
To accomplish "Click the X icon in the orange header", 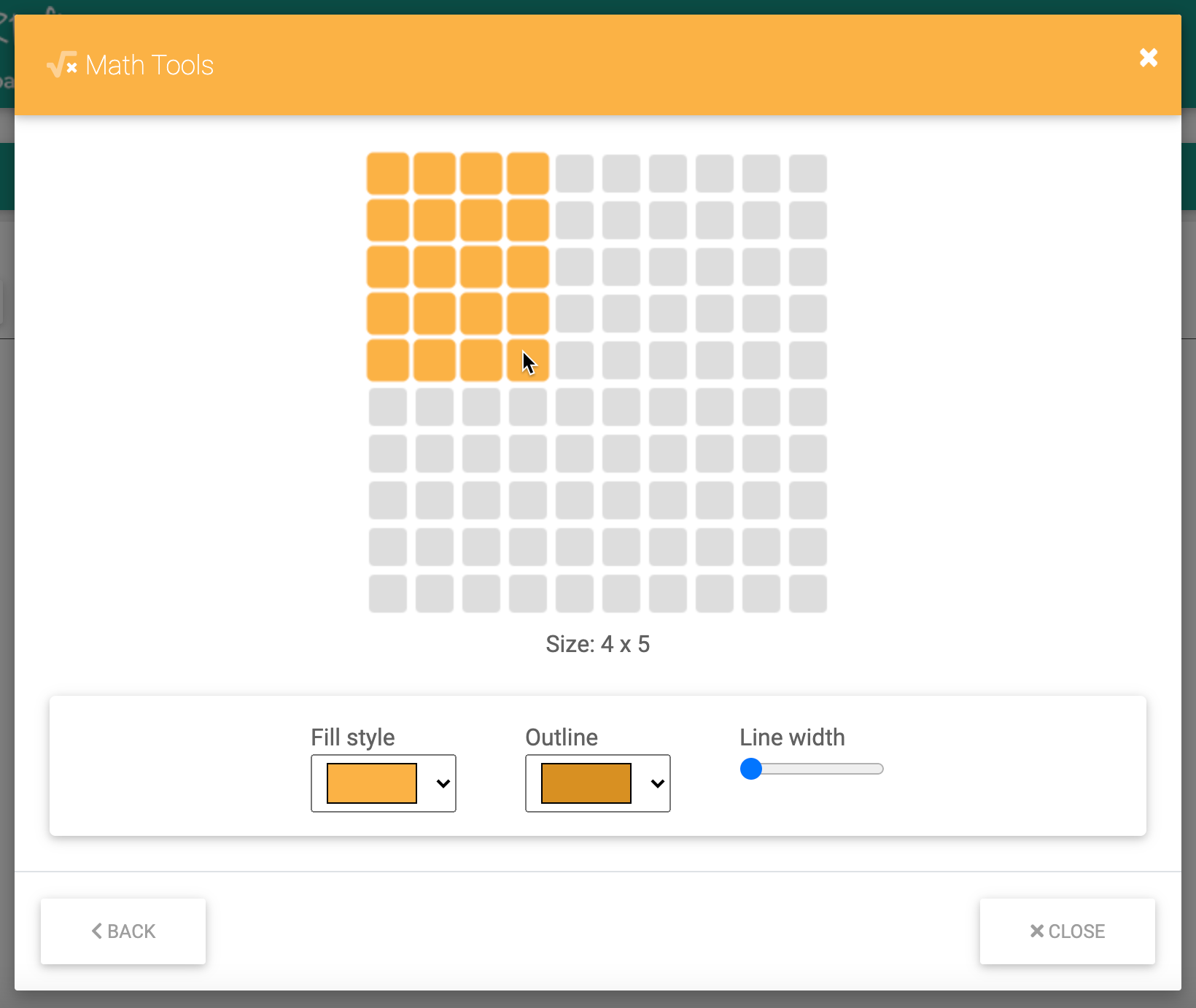I will pyautogui.click(x=1149, y=58).
